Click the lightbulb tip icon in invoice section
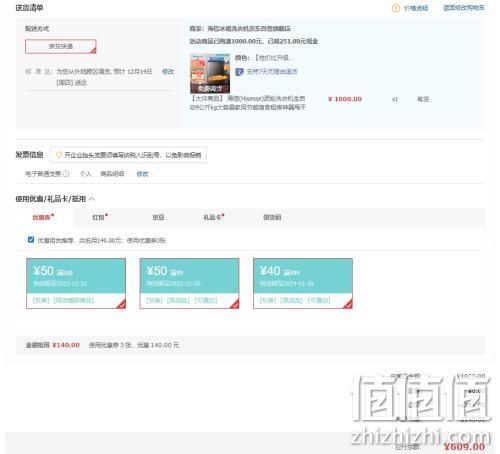Screen dimensions: 500x454 pyautogui.click(x=59, y=155)
